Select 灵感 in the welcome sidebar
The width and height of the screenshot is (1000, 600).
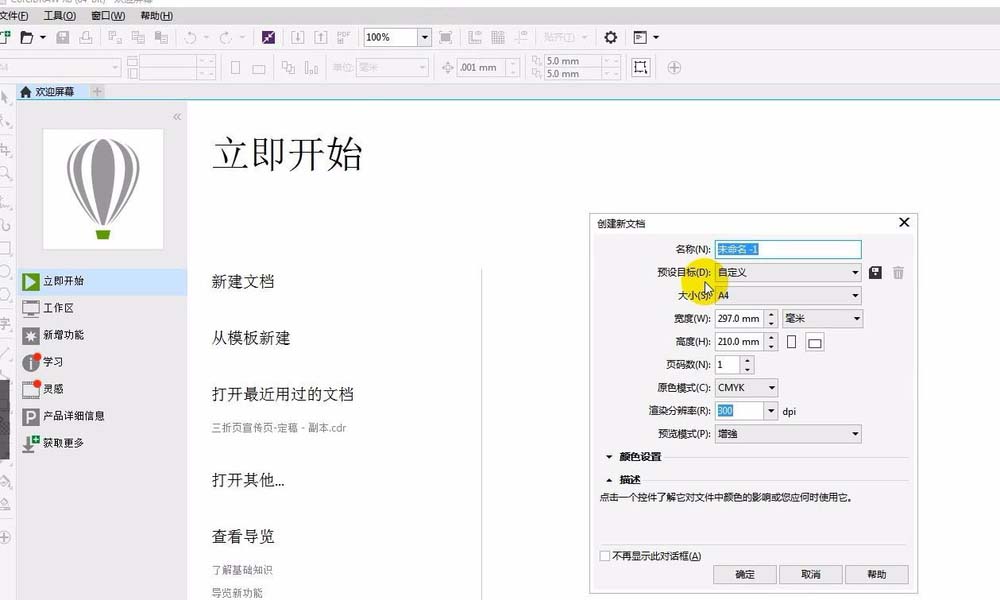[102, 389]
